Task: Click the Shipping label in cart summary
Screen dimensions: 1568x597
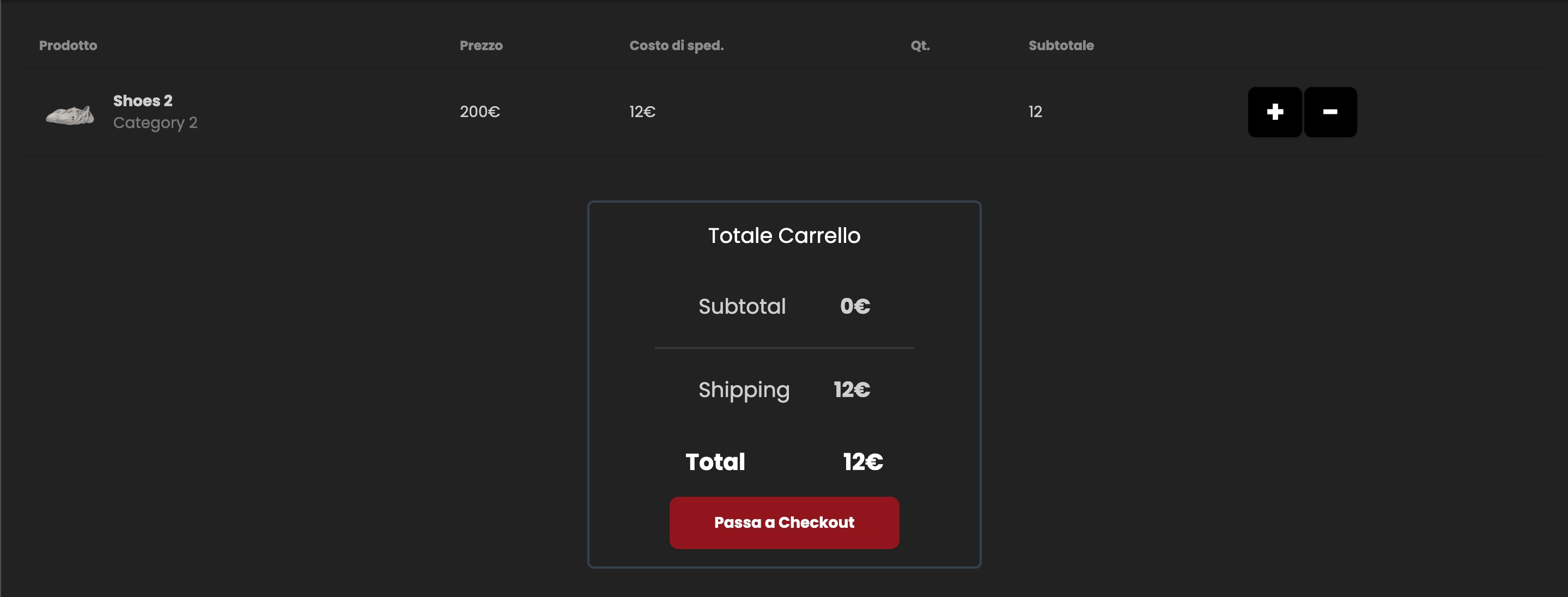Action: coord(743,389)
